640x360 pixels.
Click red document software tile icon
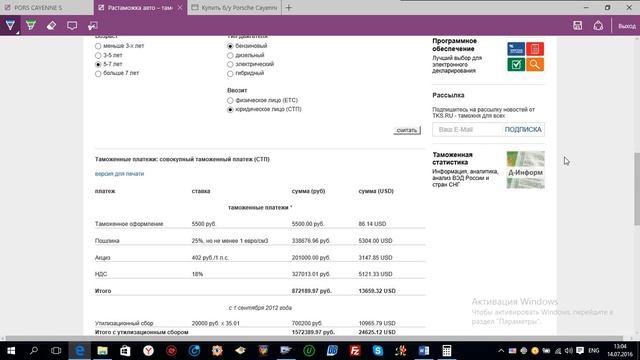click(535, 49)
